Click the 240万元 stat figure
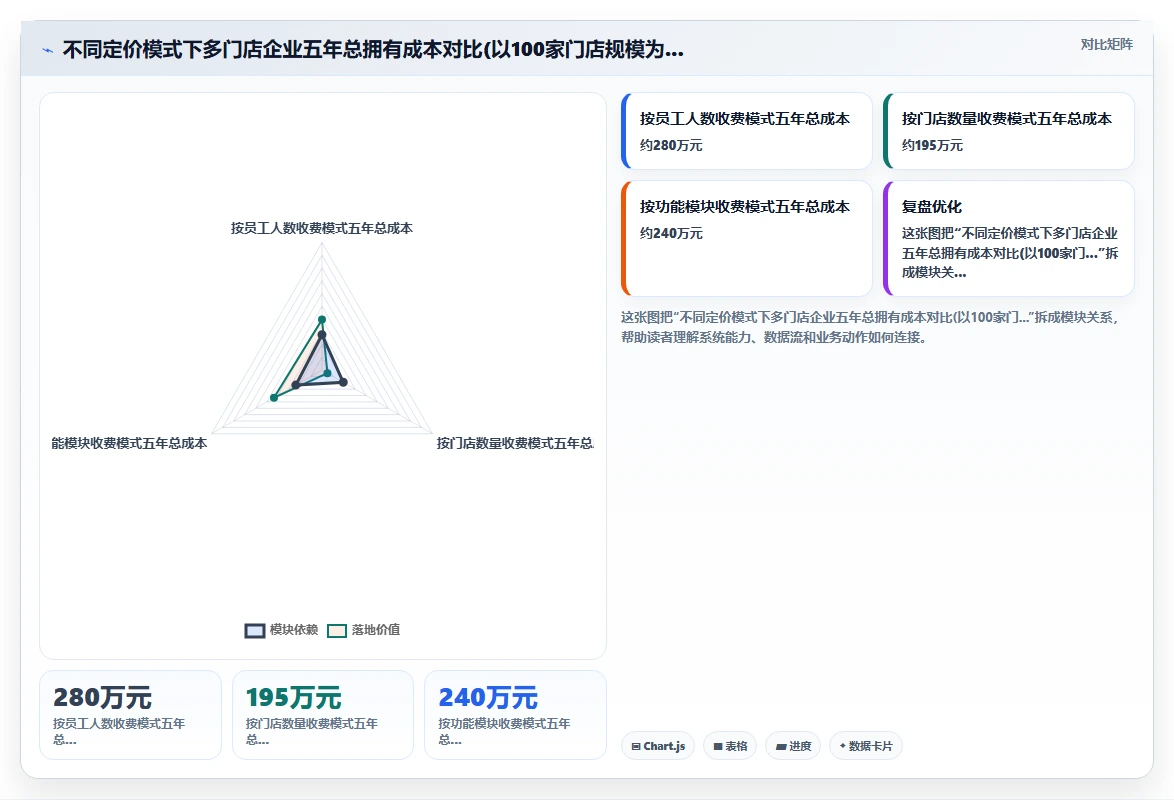The image size is (1174, 800). pyautogui.click(x=487, y=697)
